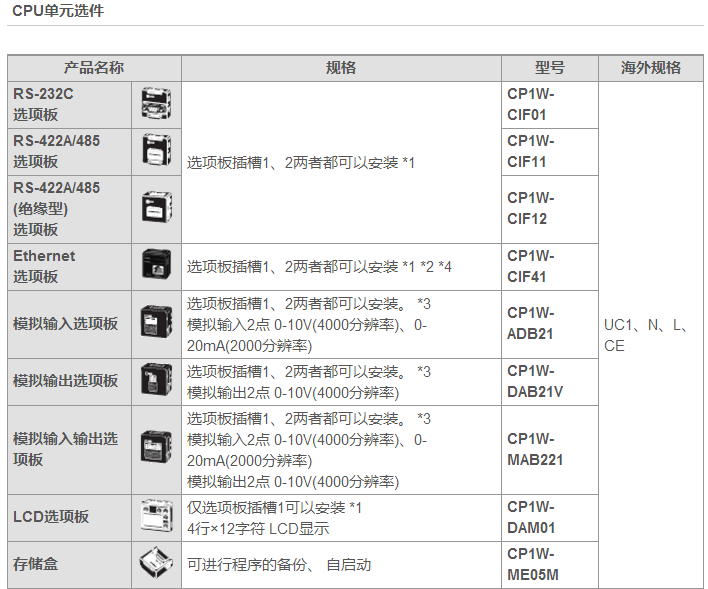Click the RS-232C option board image

(x=156, y=104)
